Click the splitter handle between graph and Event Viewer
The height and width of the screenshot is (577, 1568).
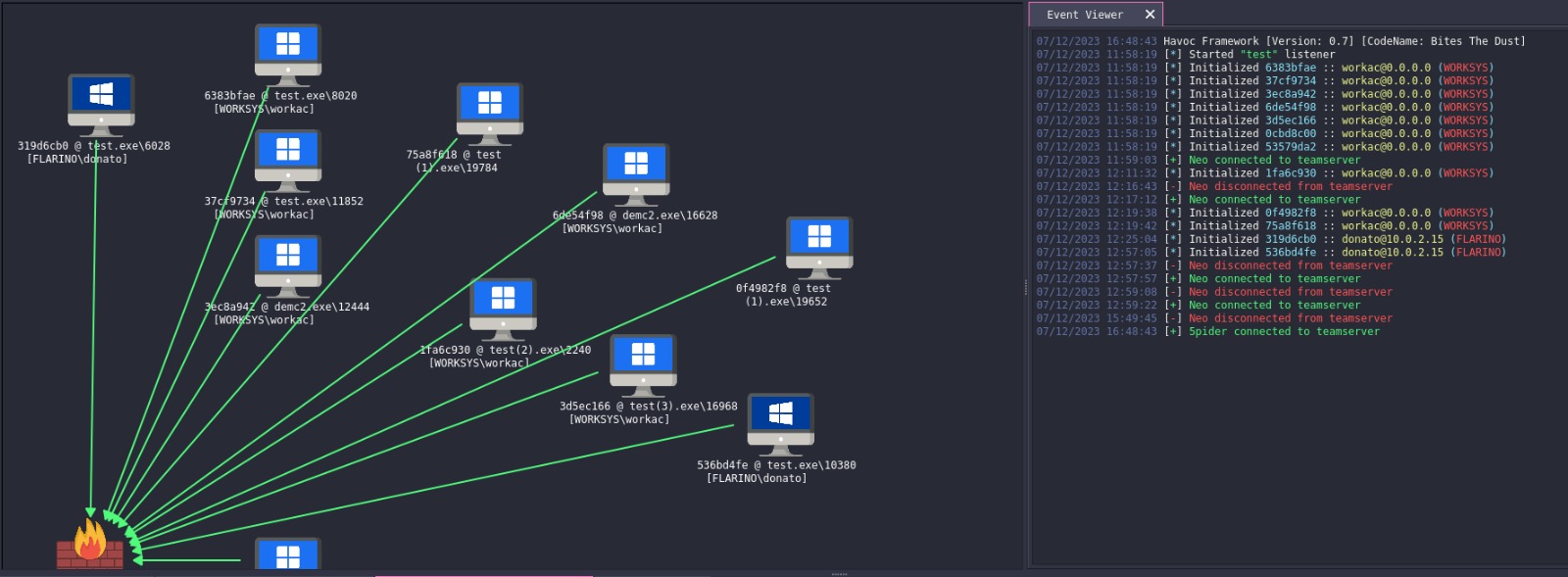click(1026, 287)
